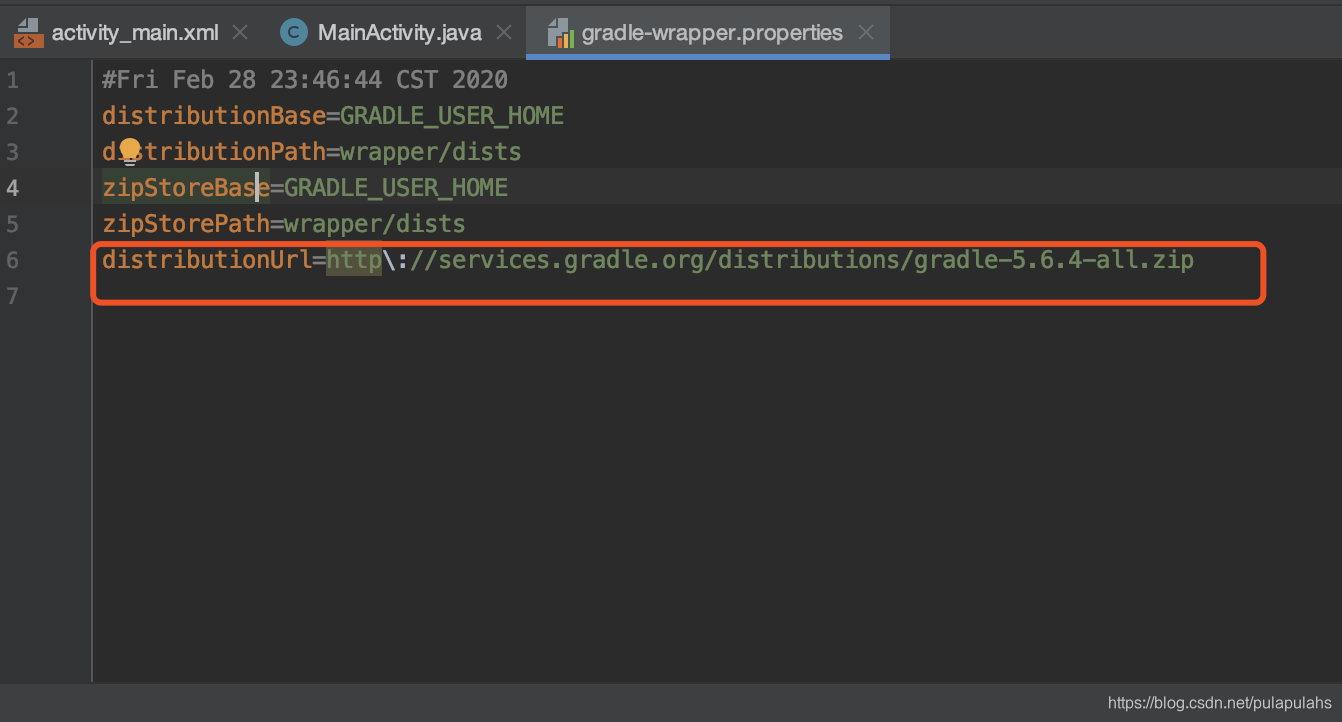Click line number 7 in the gutter

[12, 296]
